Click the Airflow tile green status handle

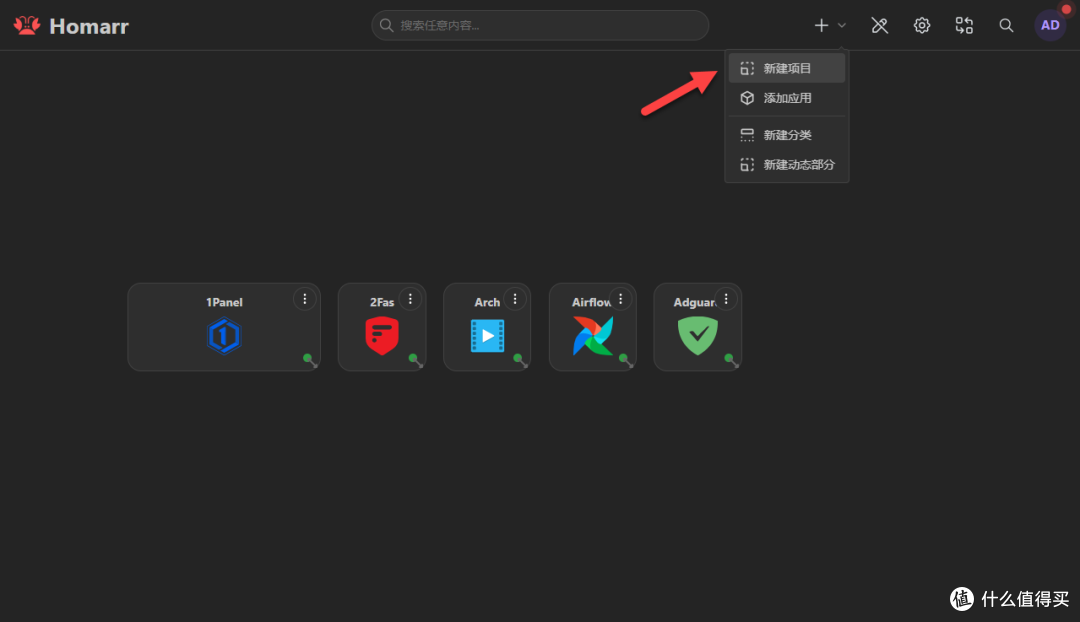[625, 360]
